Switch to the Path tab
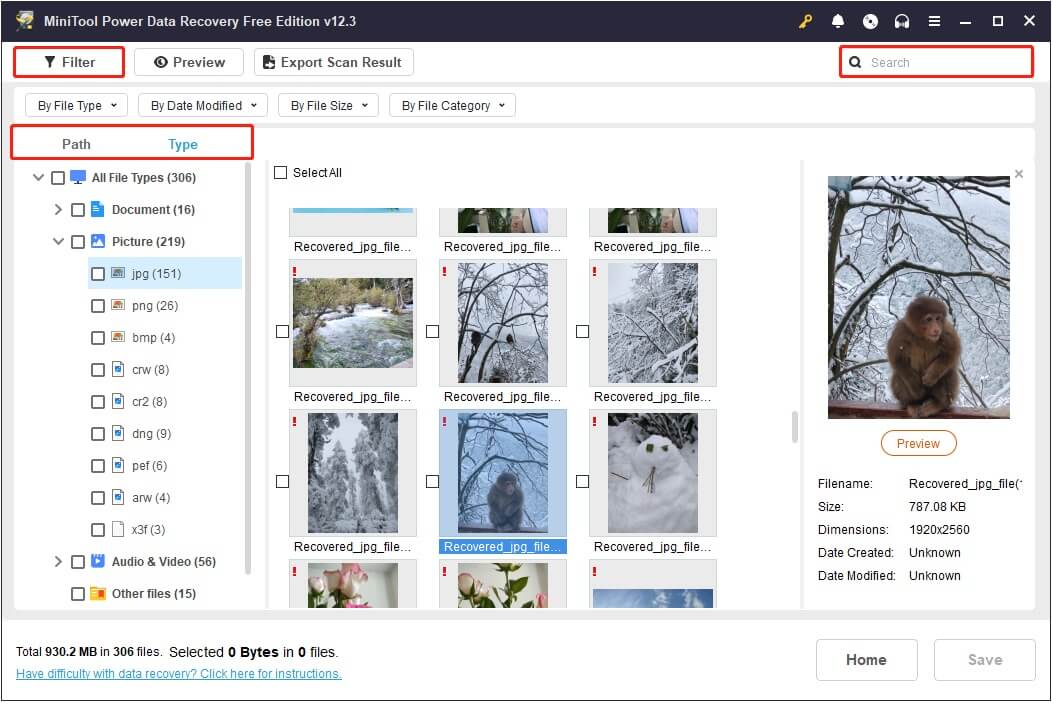Viewport: 1053px width, 704px height. (76, 144)
